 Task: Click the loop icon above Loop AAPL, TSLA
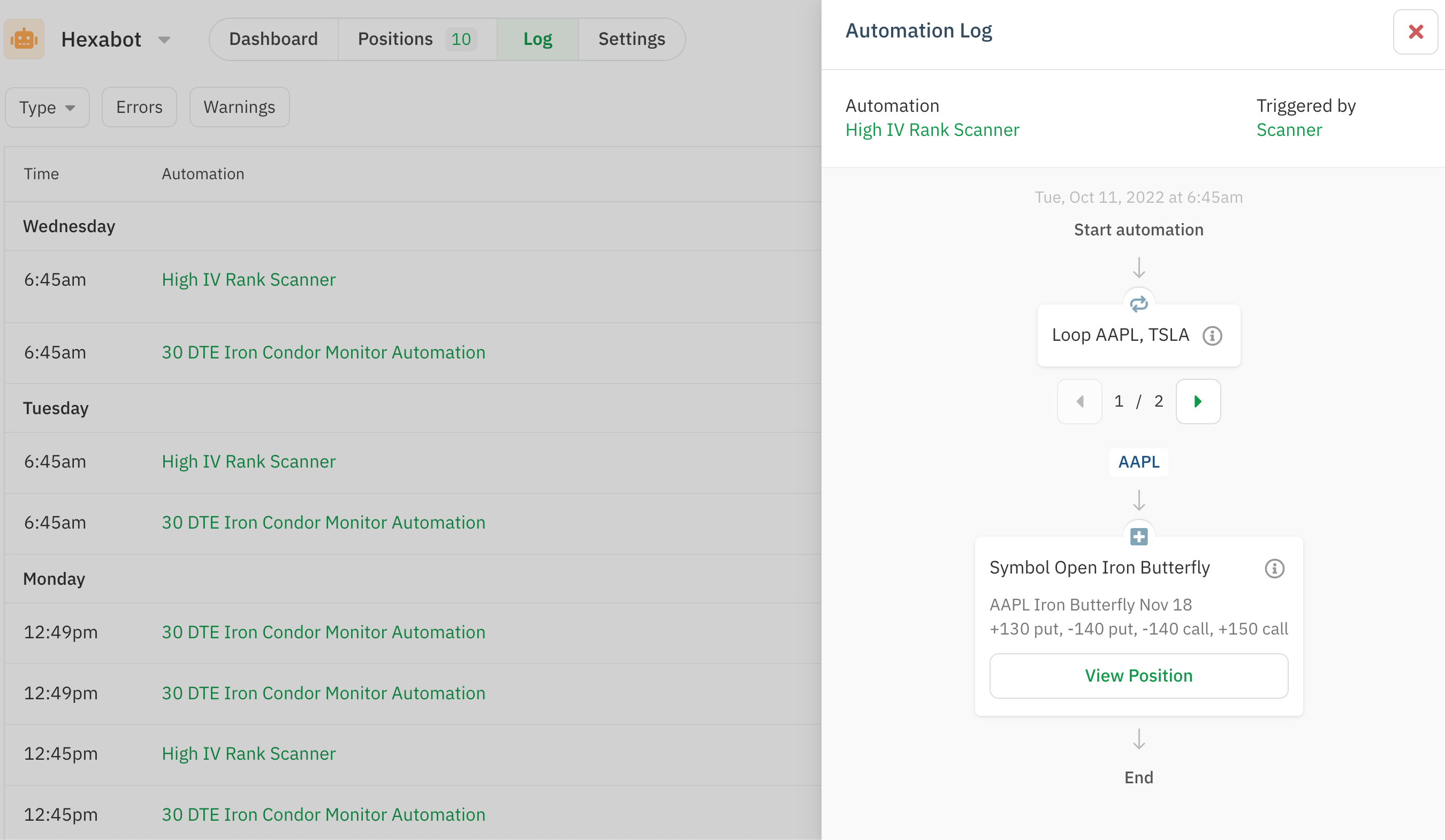coord(1138,303)
